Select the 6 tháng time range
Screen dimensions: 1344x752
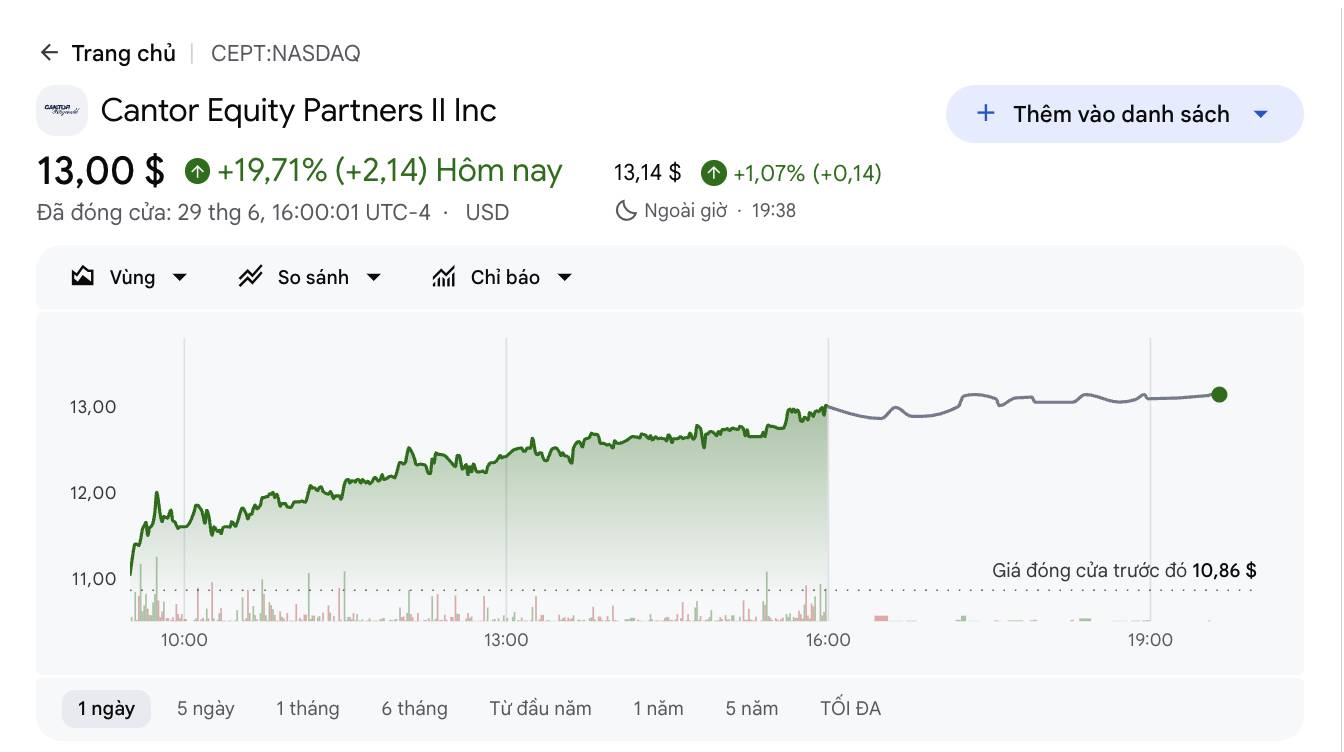coord(414,708)
